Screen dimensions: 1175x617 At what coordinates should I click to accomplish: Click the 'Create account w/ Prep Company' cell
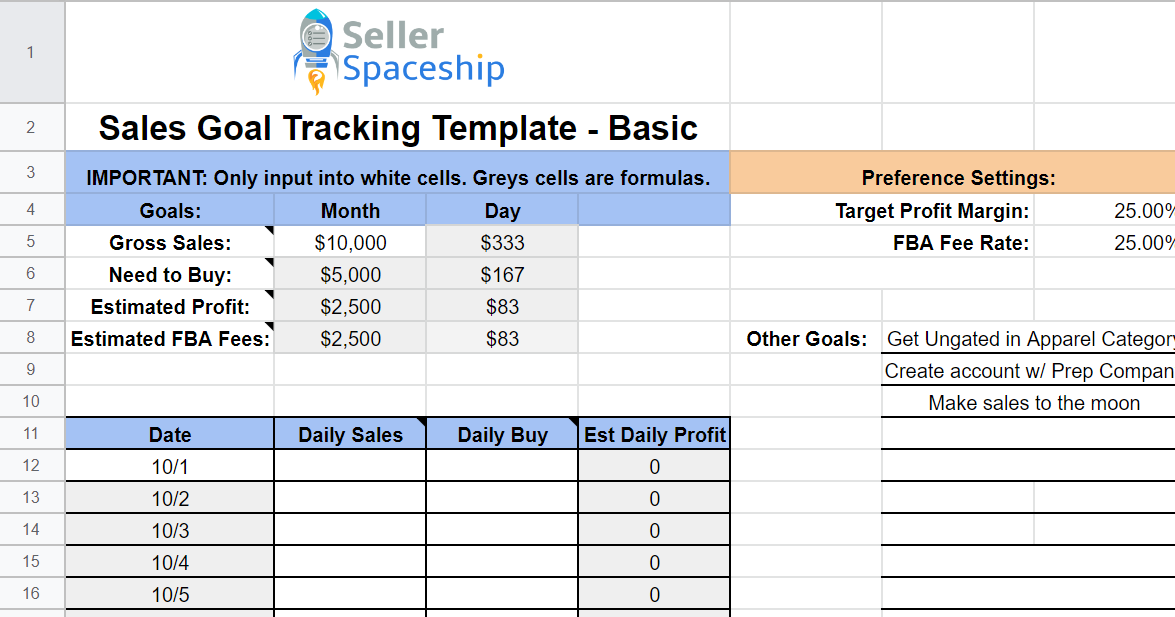pyautogui.click(x=1028, y=370)
